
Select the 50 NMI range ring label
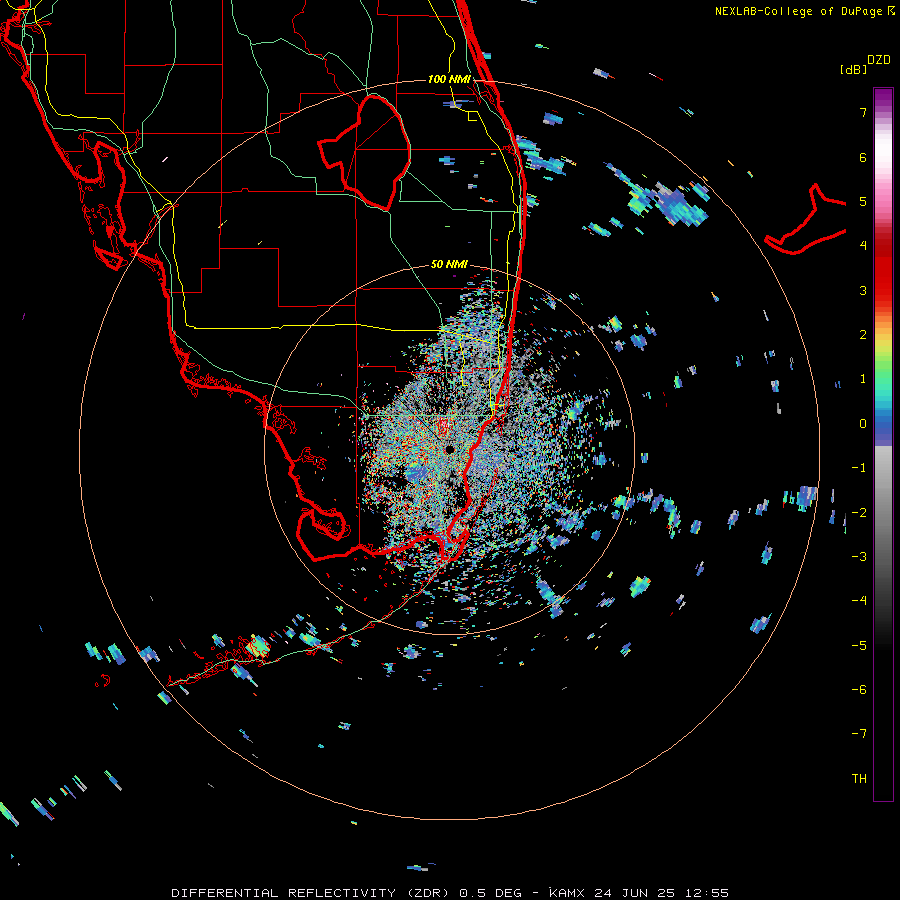[449, 264]
